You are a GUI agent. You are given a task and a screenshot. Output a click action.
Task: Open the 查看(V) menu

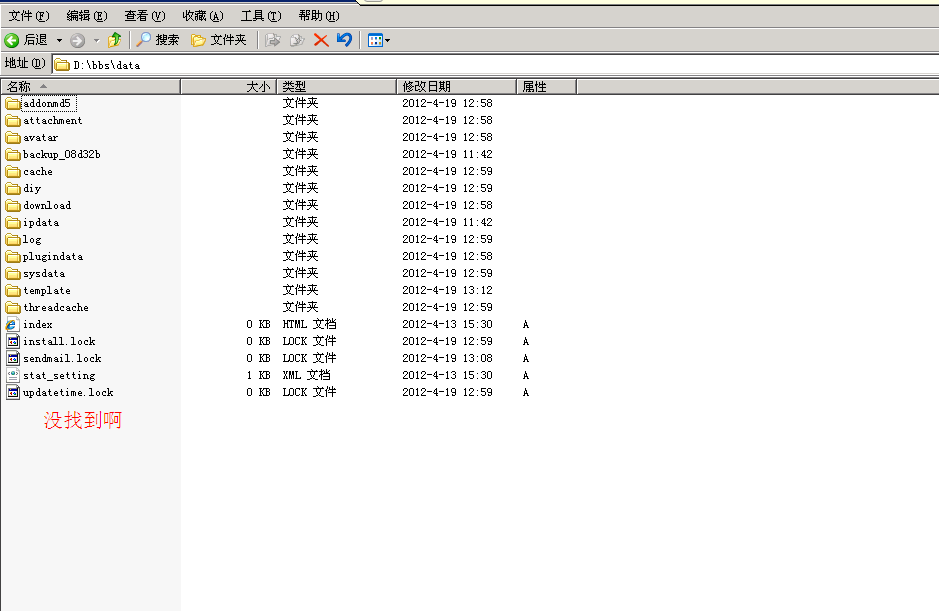coord(145,16)
